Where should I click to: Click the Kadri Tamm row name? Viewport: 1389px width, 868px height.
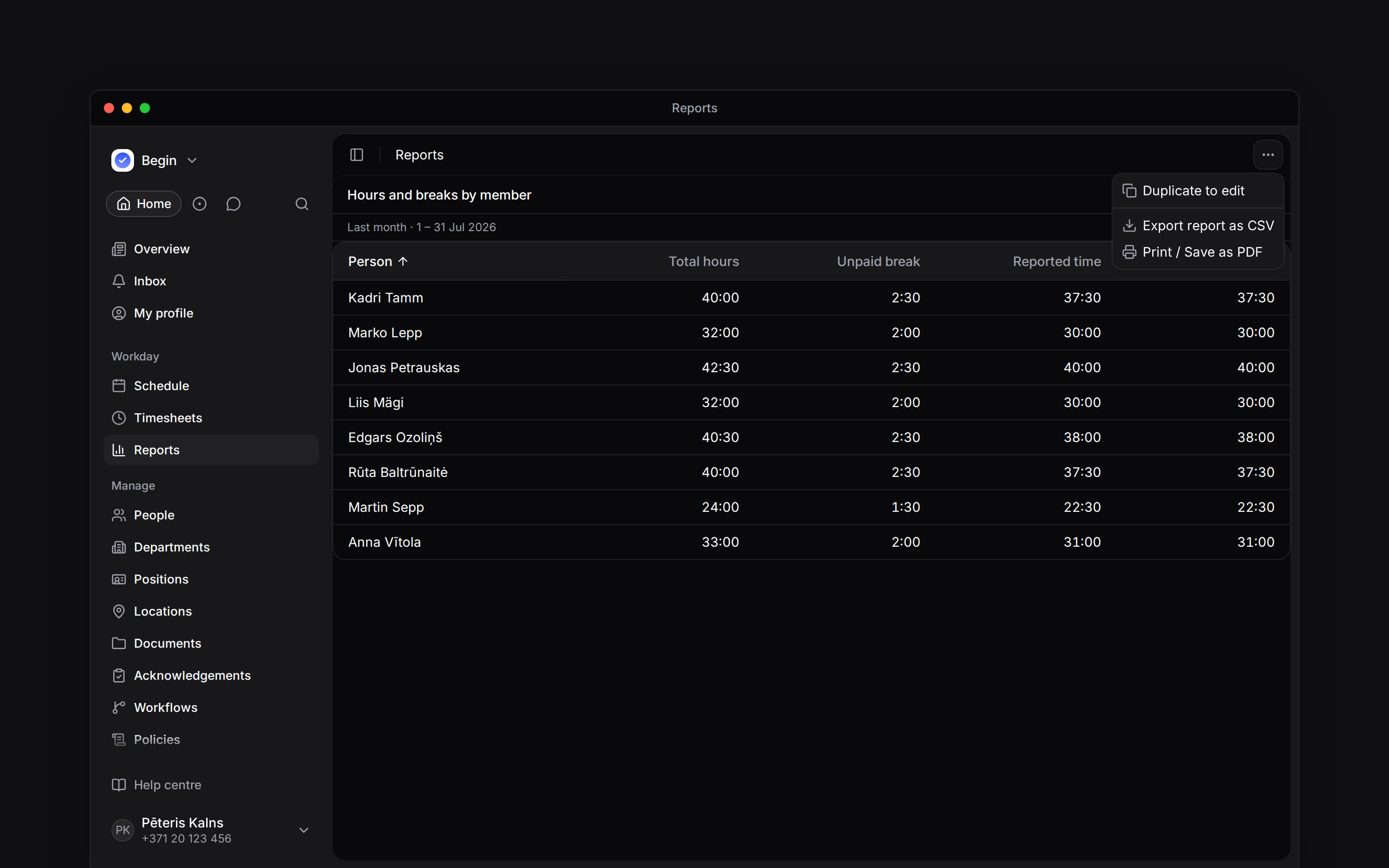coord(386,298)
